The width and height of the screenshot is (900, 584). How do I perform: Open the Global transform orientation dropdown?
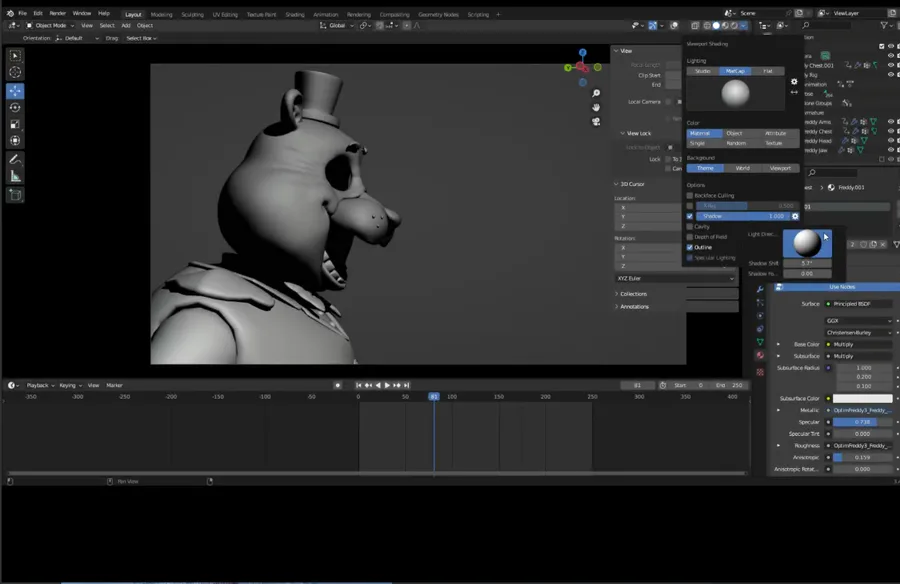pos(336,26)
